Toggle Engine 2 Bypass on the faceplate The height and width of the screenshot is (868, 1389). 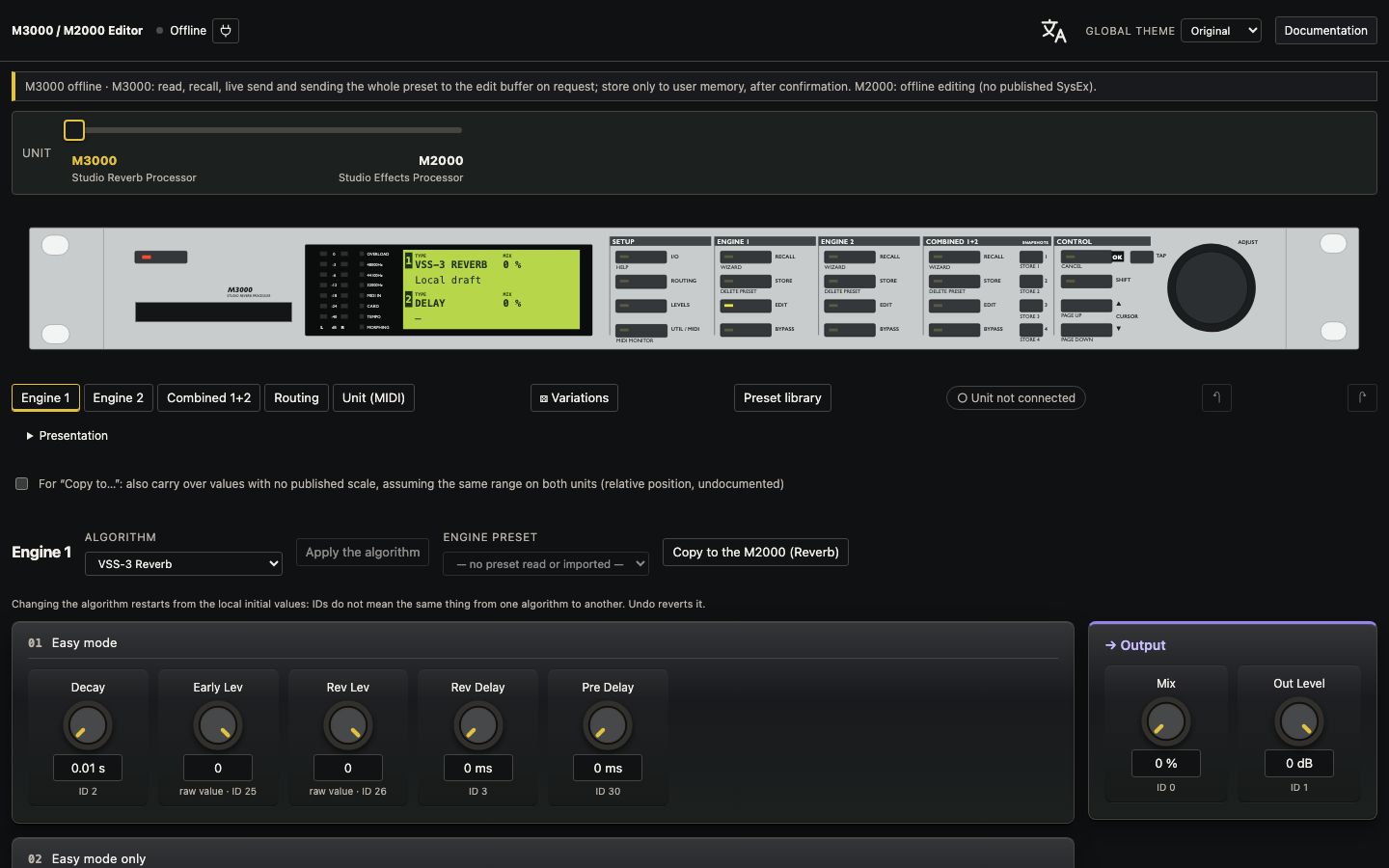[850, 330]
